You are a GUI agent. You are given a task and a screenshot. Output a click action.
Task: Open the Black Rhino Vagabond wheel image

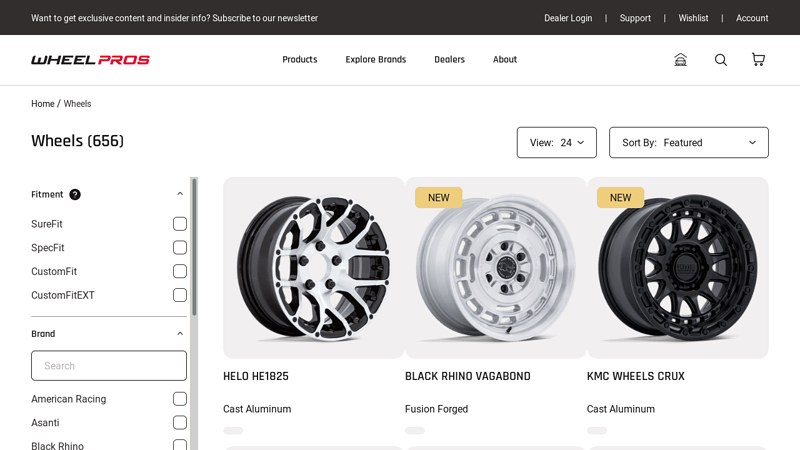coord(495,268)
